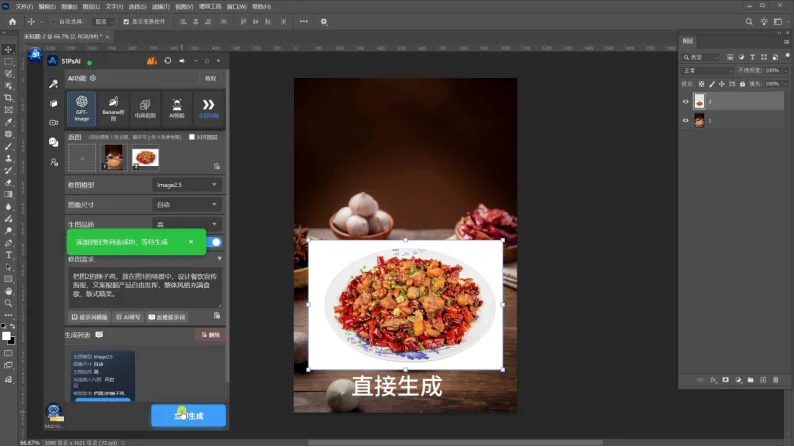
Task: Select the Eyedropper tool
Action: coord(8,122)
